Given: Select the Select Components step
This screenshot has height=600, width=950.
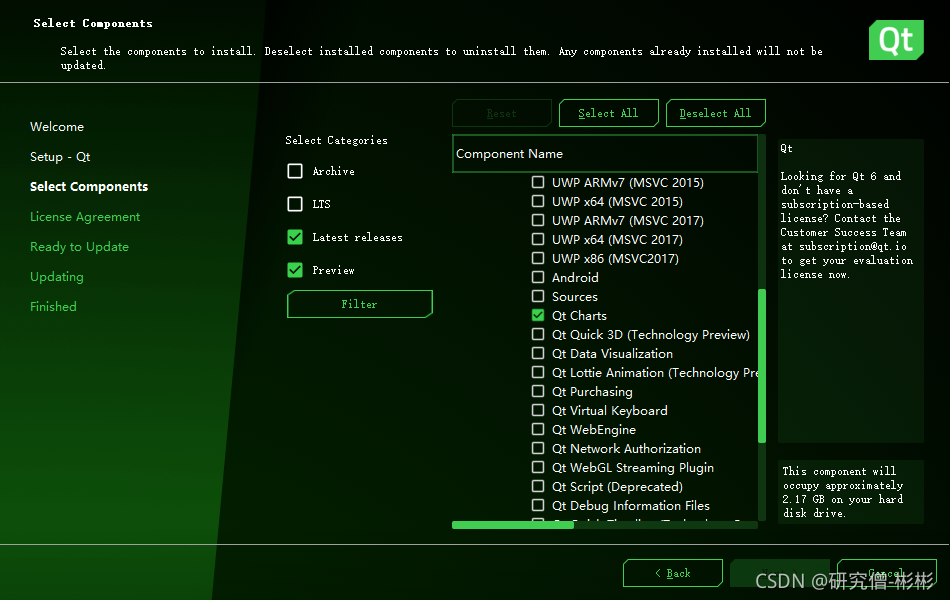Looking at the screenshot, I should (x=89, y=187).
